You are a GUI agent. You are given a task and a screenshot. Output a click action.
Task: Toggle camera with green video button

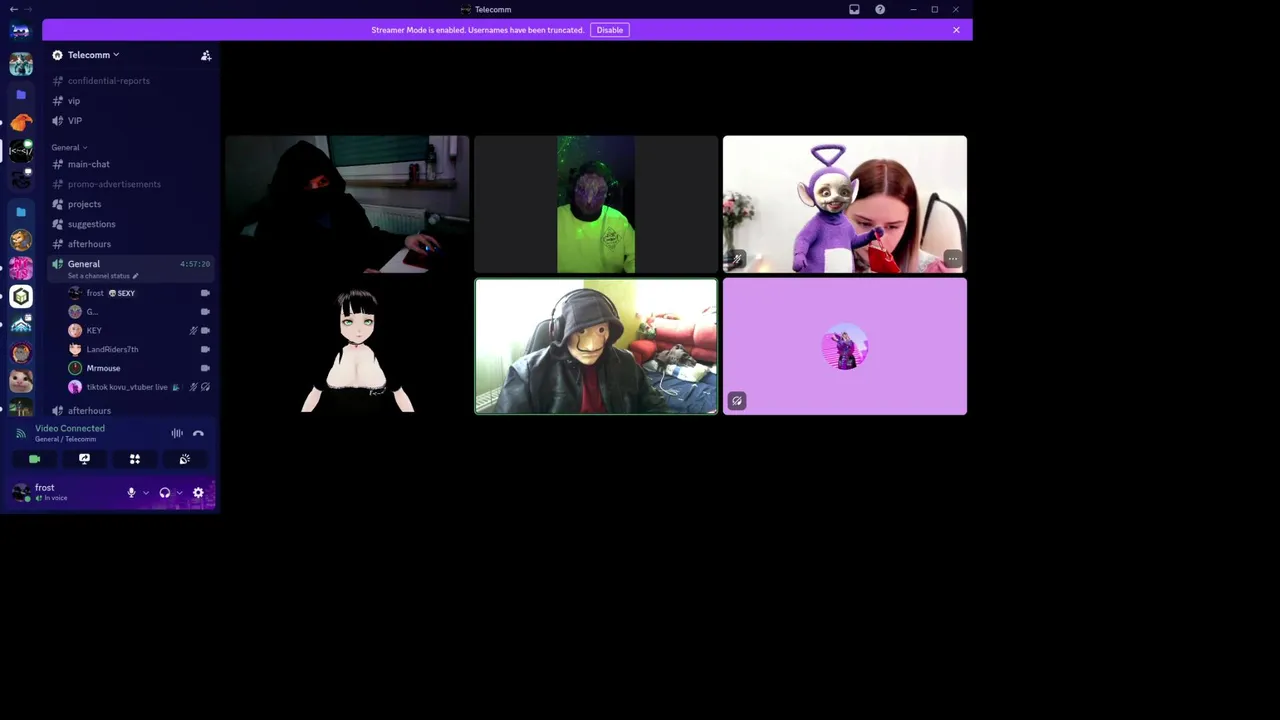coord(35,459)
